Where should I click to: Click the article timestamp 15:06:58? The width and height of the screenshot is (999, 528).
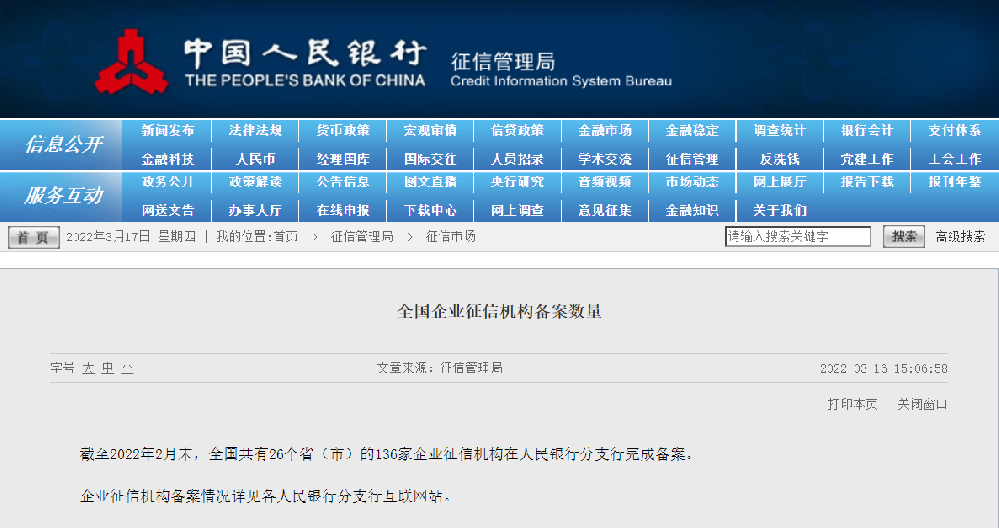(x=921, y=369)
